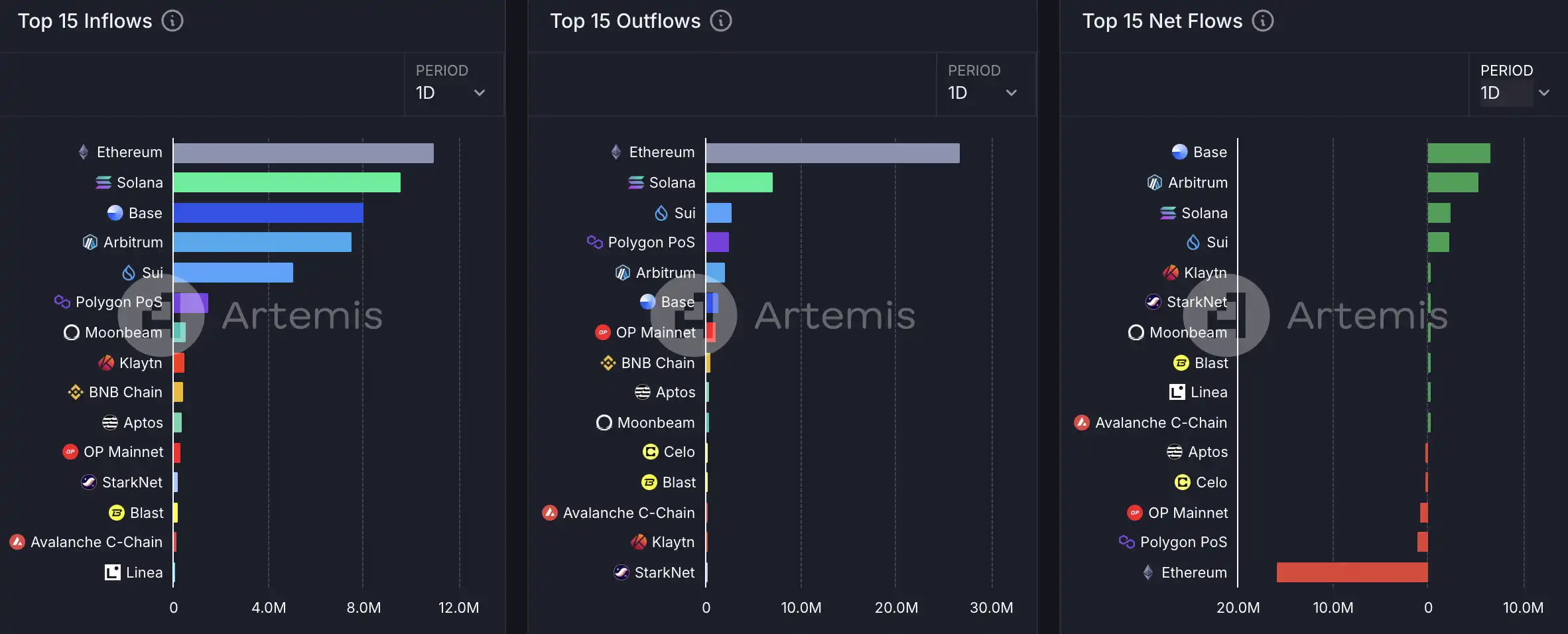Click the Base icon in the Net Flows chart
This screenshot has width=1568, height=634.
[x=1180, y=152]
